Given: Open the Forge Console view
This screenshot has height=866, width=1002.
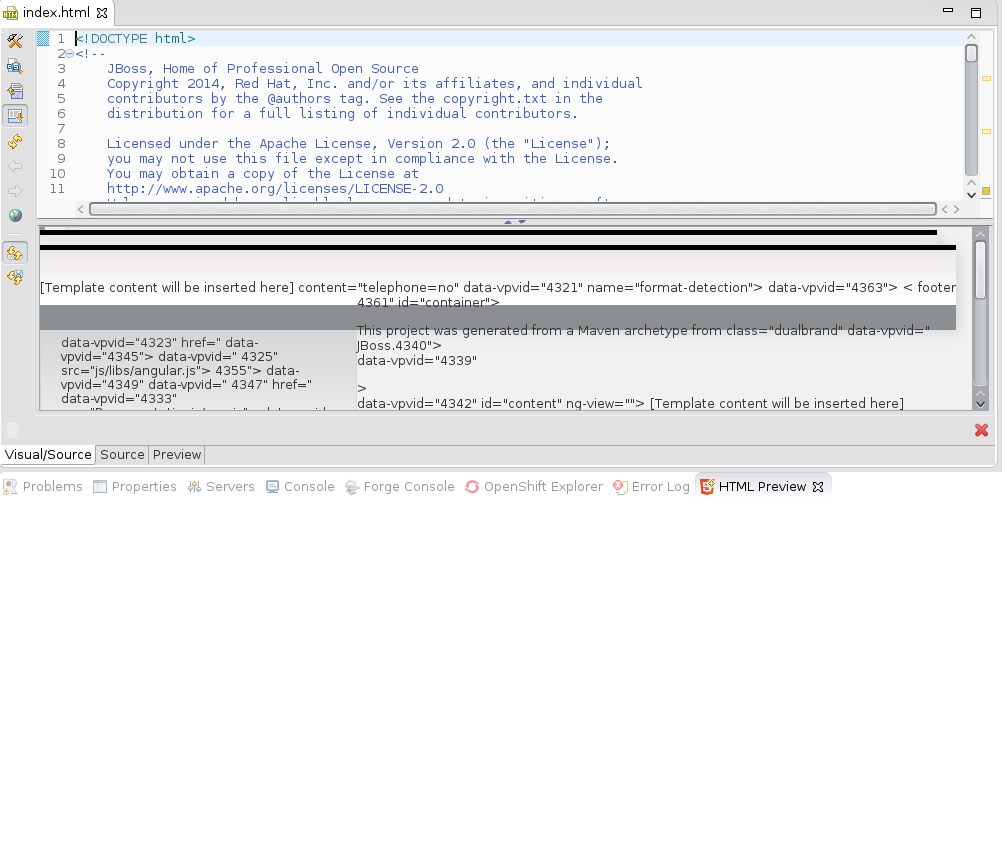Looking at the screenshot, I should tap(400, 486).
